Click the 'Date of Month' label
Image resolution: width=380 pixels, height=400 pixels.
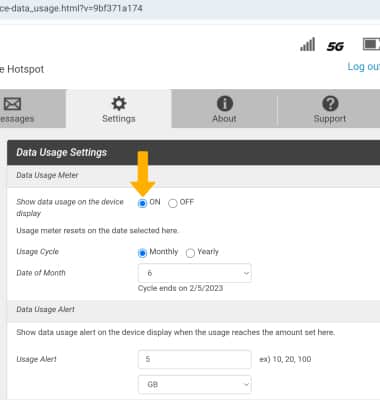click(x=41, y=273)
